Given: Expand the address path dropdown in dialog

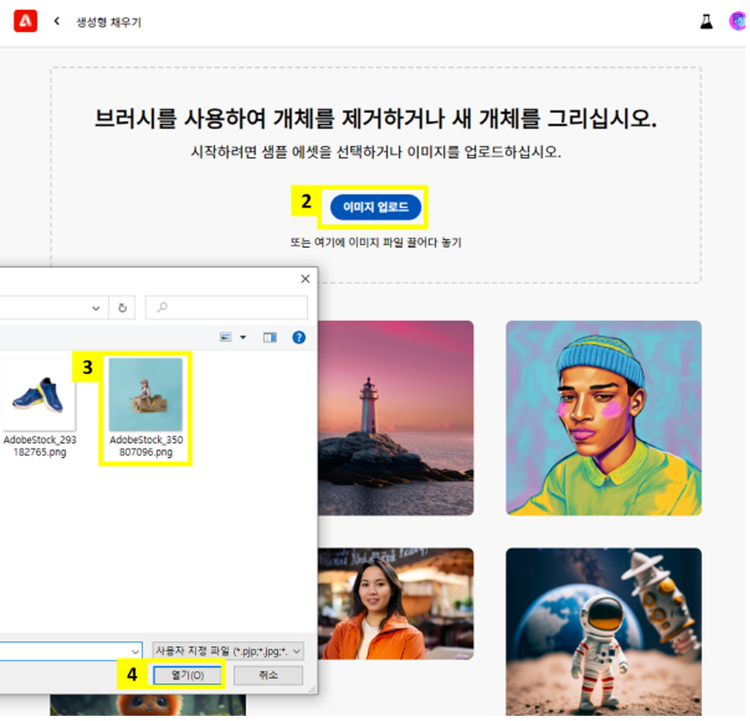Looking at the screenshot, I should pyautogui.click(x=96, y=308).
